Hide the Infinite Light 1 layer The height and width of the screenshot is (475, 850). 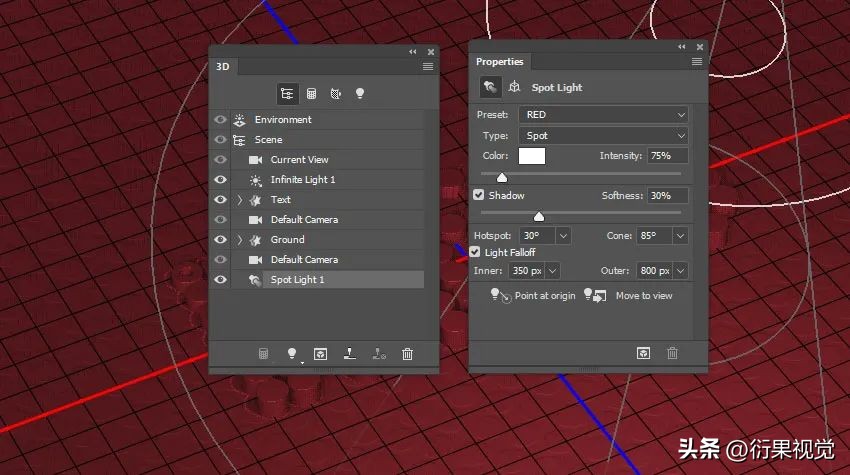click(220, 180)
